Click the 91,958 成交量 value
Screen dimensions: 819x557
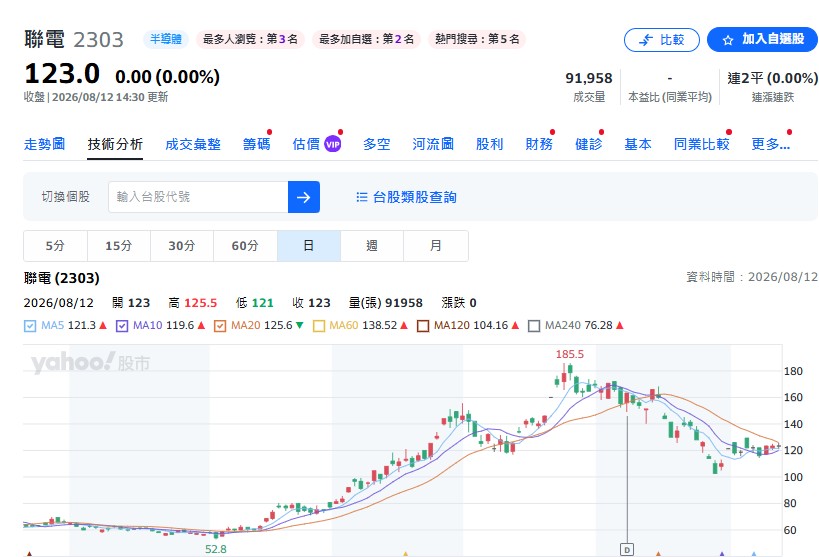589,78
